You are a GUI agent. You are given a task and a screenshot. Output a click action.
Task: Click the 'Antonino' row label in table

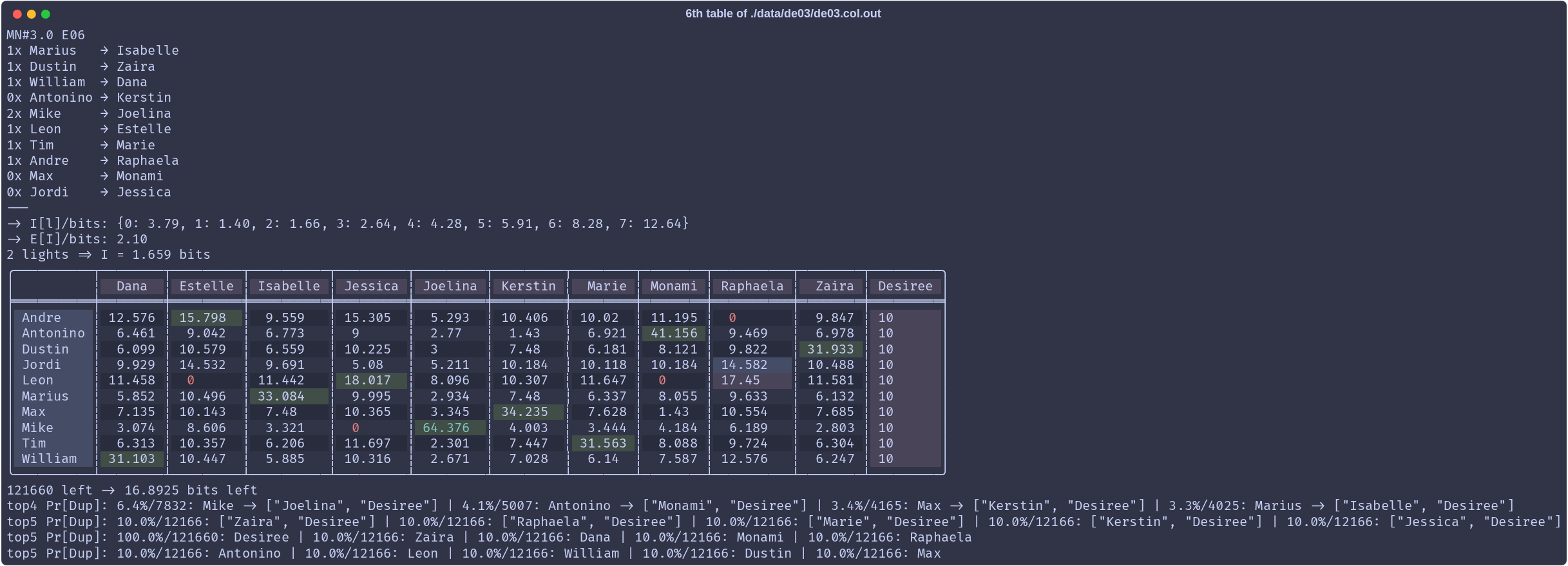point(53,333)
